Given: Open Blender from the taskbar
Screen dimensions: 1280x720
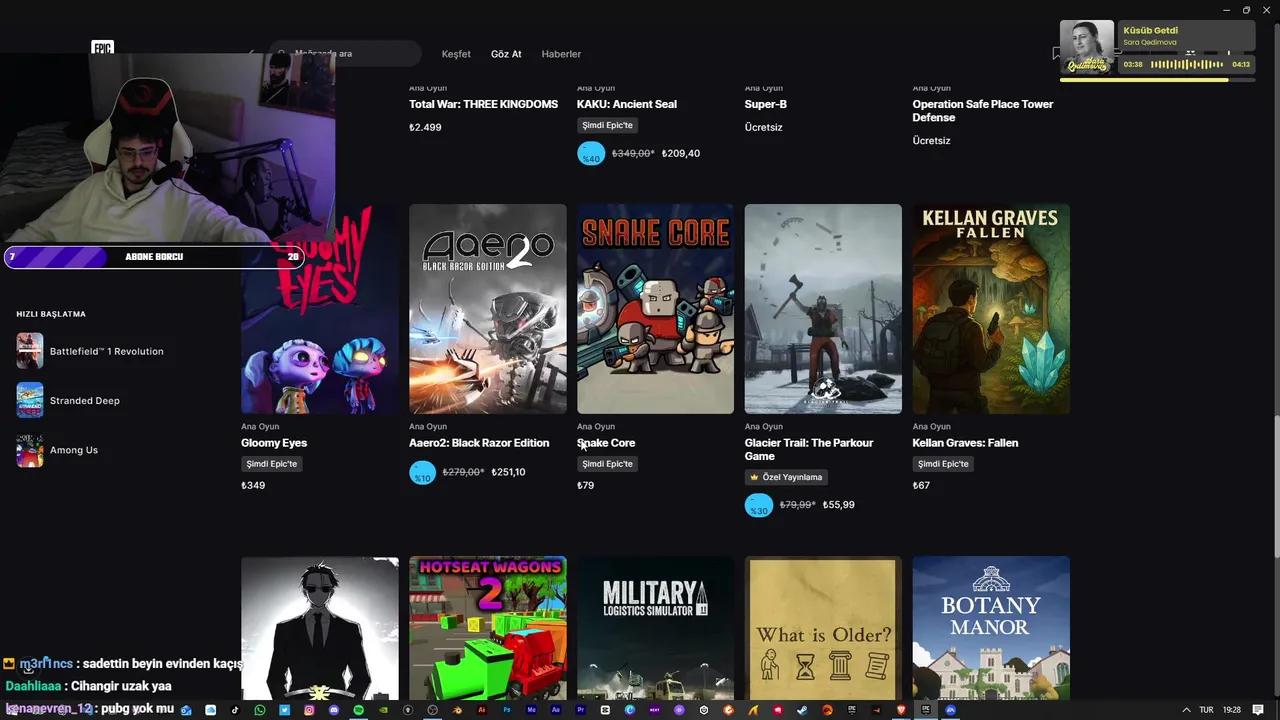Looking at the screenshot, I should pos(457,710).
